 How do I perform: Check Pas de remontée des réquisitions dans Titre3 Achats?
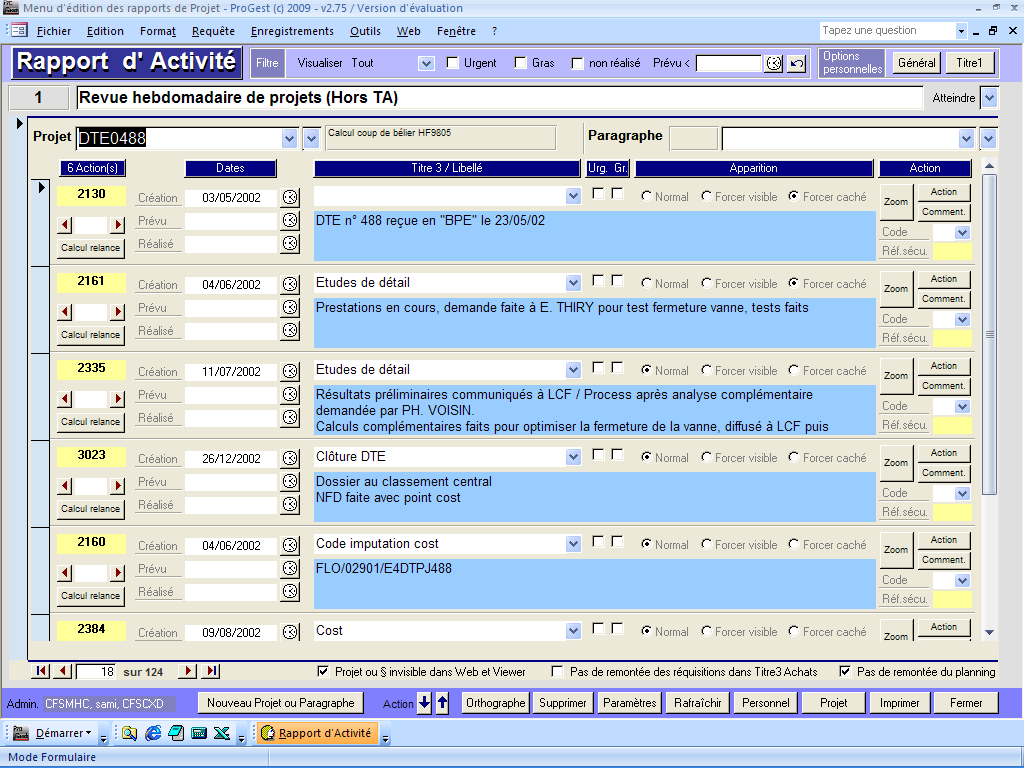pyautogui.click(x=558, y=671)
